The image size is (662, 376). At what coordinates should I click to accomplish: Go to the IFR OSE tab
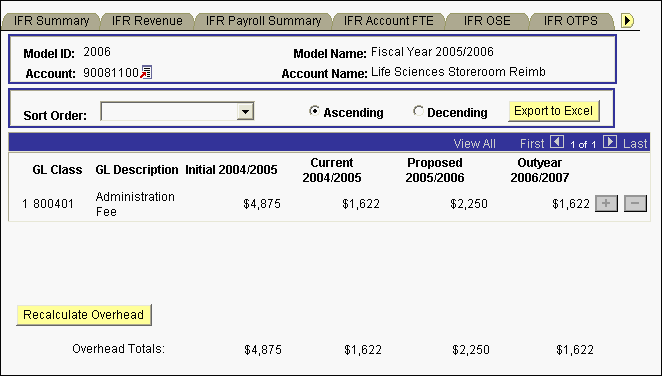pyautogui.click(x=487, y=21)
